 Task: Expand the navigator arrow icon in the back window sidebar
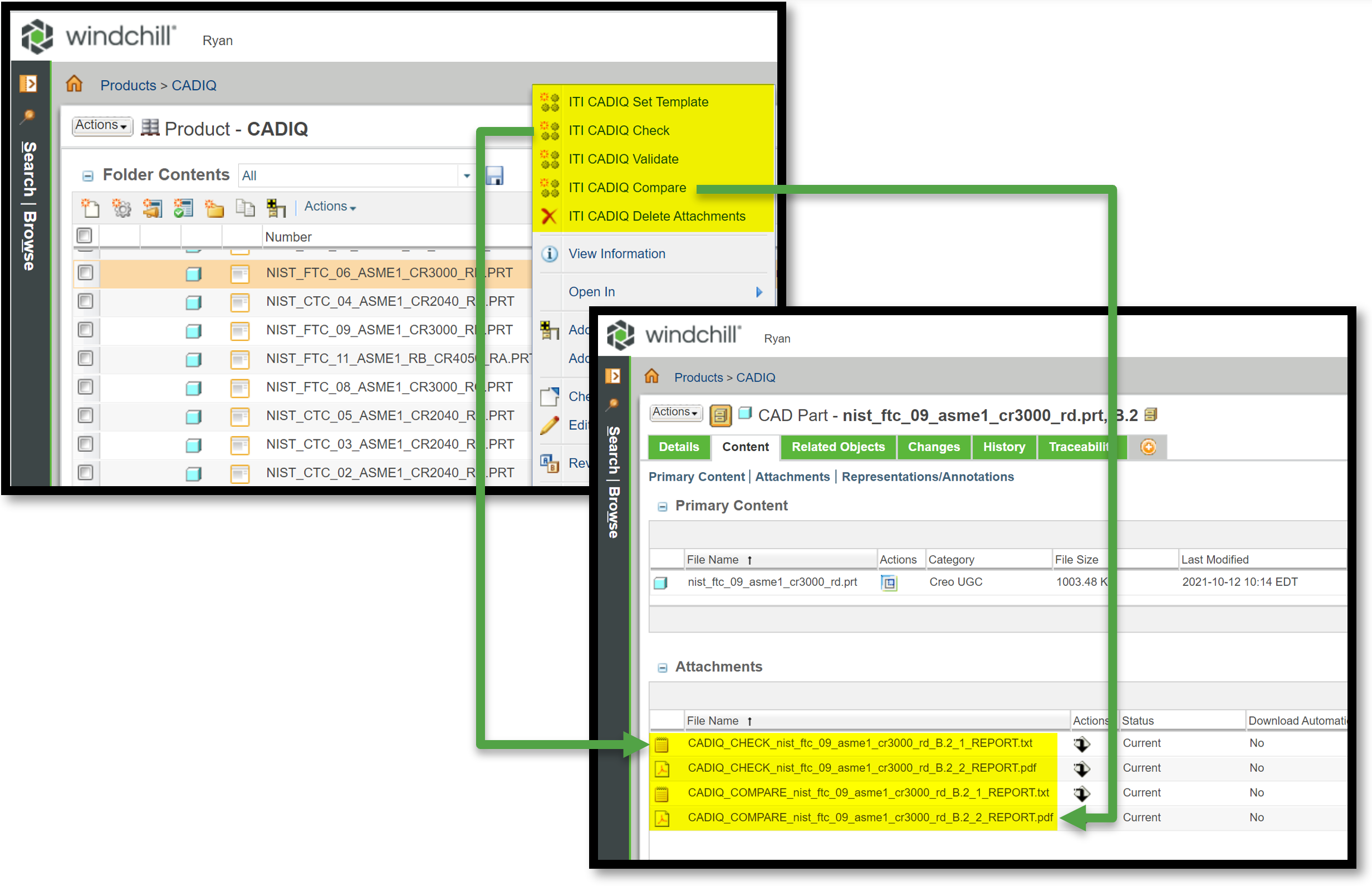click(28, 84)
